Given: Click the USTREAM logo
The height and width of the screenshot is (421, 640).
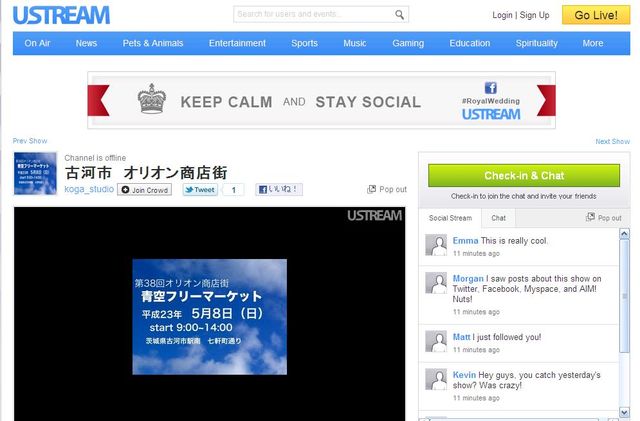Looking at the screenshot, I should click(61, 15).
